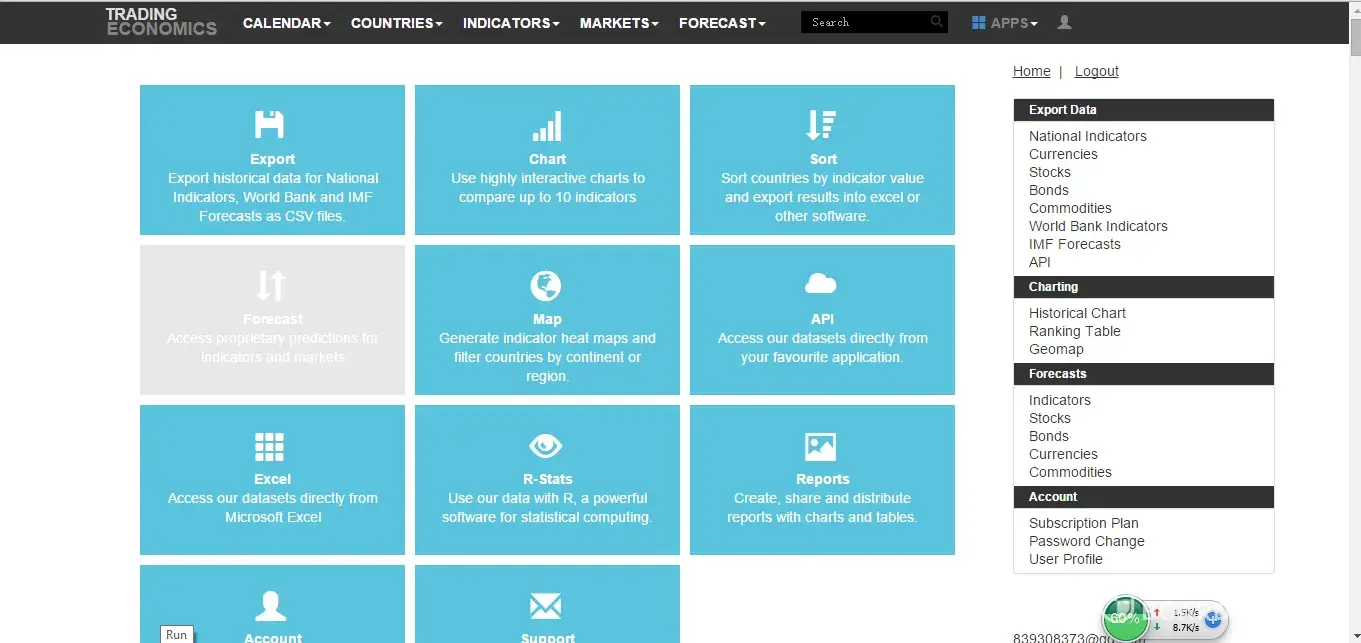The image size is (1361, 643).
Task: Click the API cloud icon
Action: (820, 285)
